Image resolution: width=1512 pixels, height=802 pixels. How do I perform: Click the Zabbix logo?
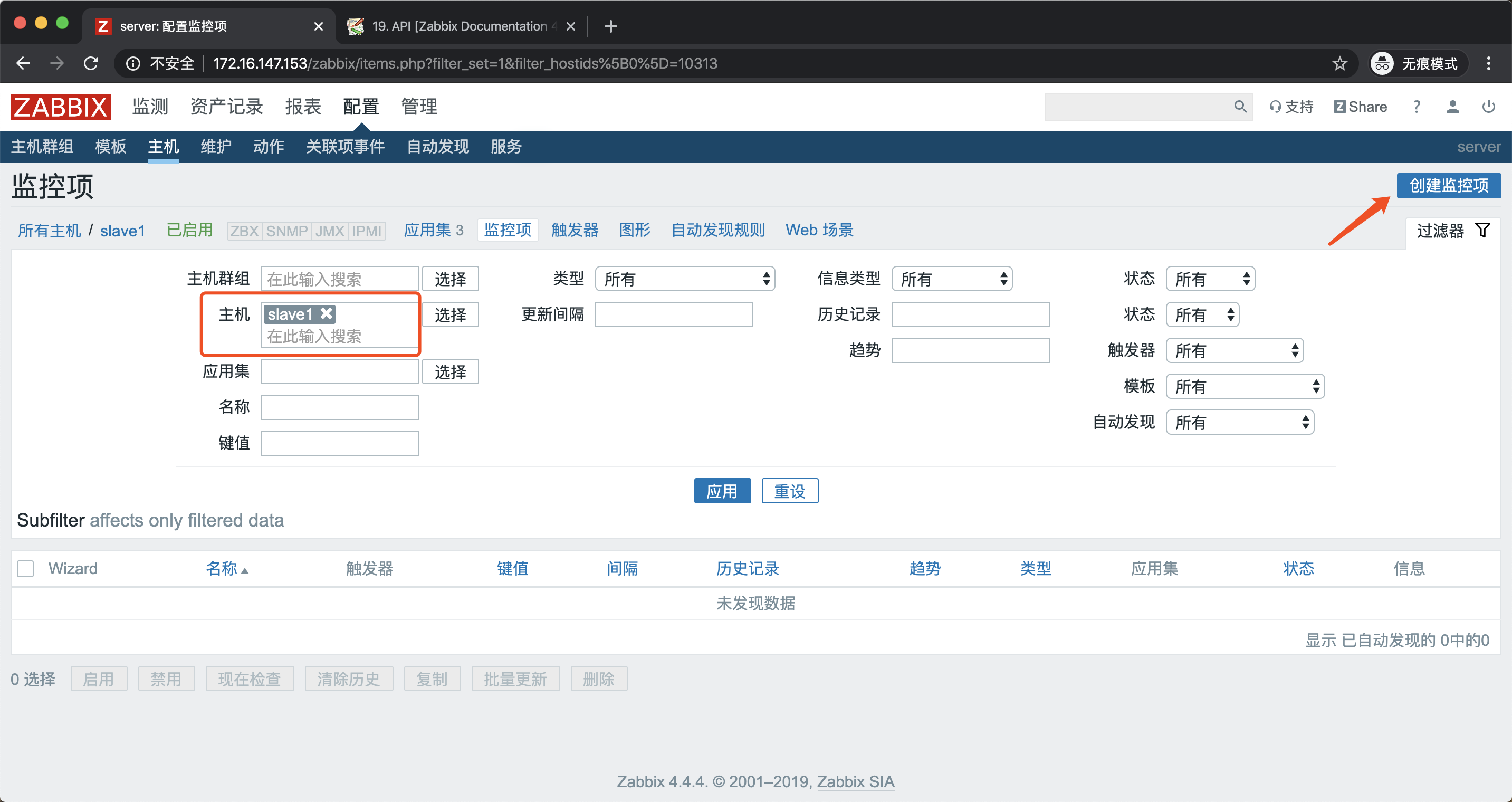click(x=61, y=107)
